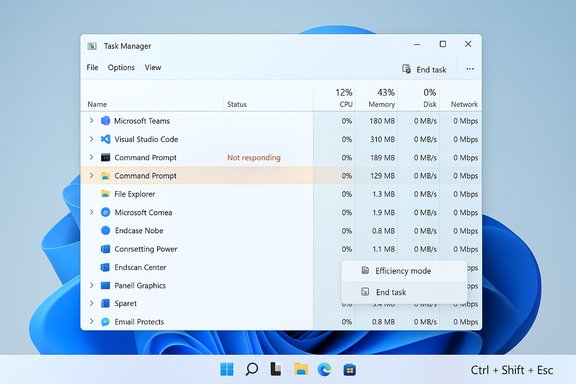
Task: Sort by the Name column header
Action: [97, 104]
